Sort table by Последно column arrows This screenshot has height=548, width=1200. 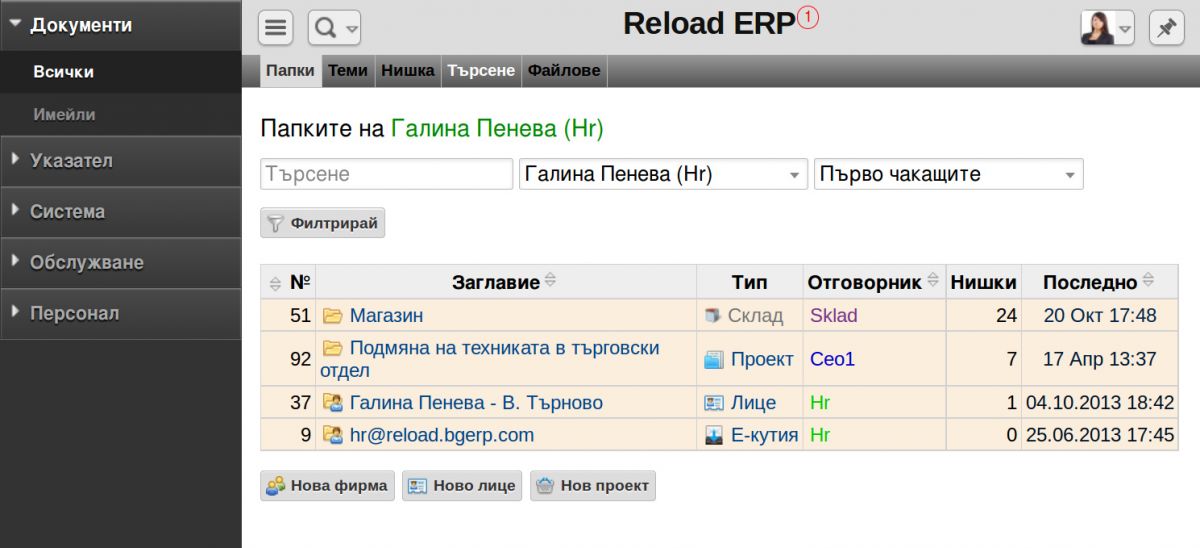point(1148,281)
